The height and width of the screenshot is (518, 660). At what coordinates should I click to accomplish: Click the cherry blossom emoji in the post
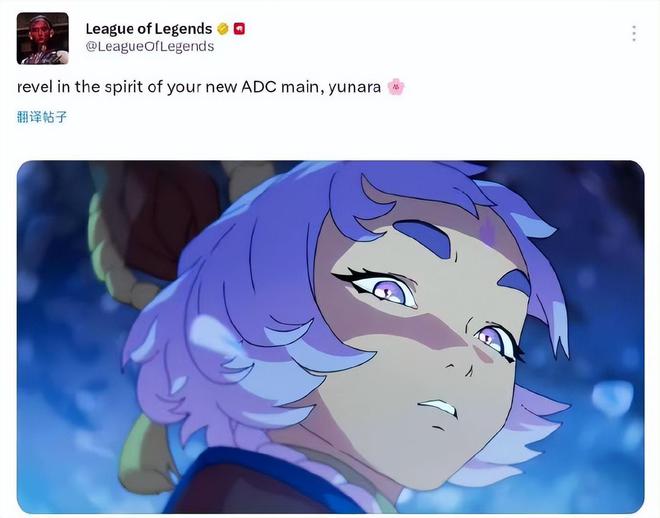396,87
